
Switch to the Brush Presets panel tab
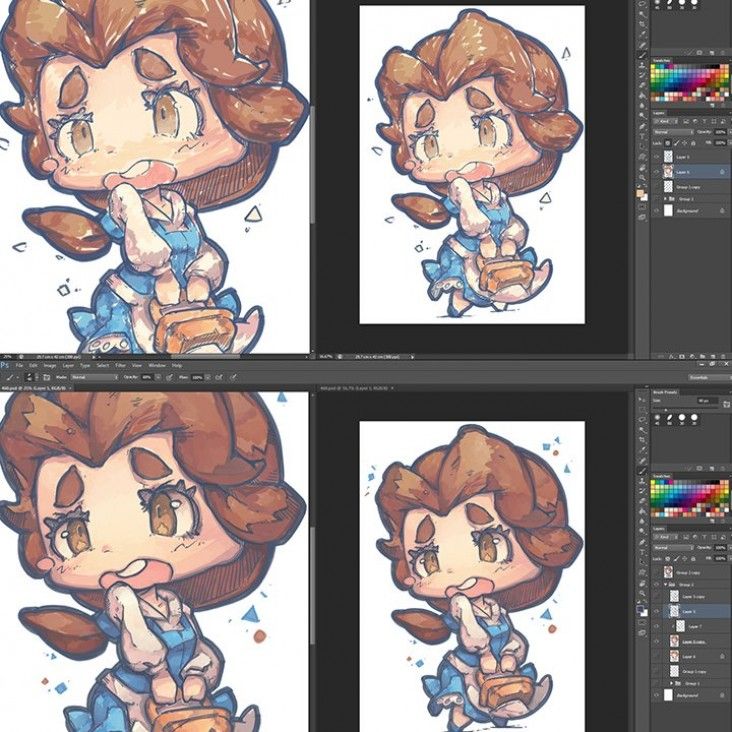665,393
